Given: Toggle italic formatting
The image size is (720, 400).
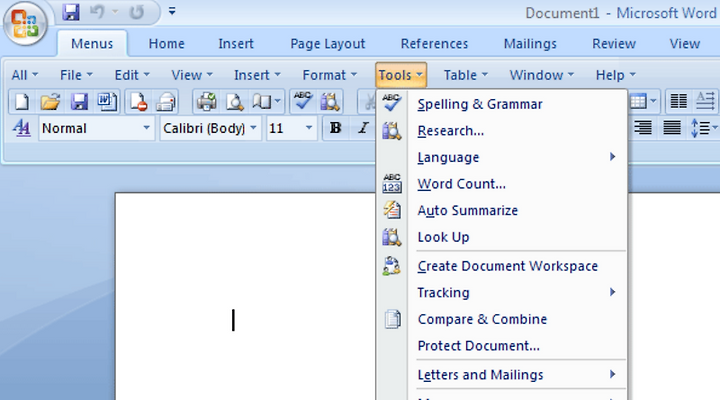Looking at the screenshot, I should coord(363,128).
